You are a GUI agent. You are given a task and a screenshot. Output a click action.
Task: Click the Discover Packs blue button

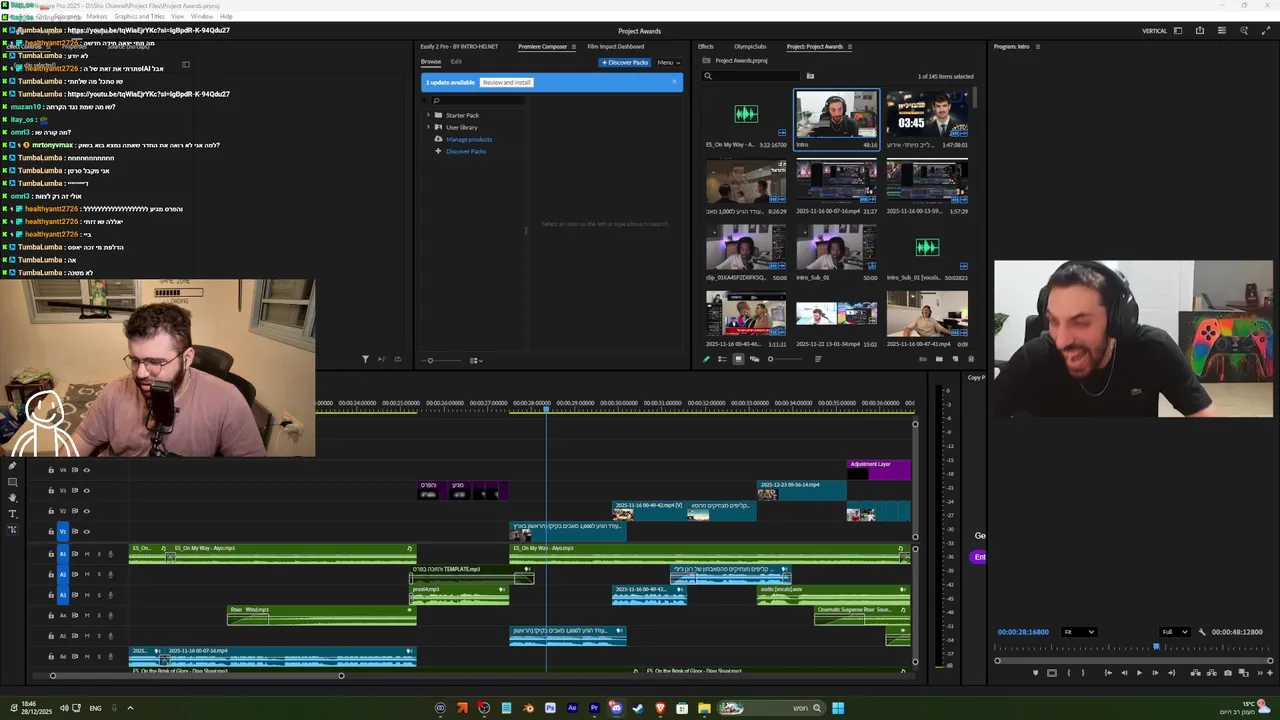pyautogui.click(x=625, y=62)
